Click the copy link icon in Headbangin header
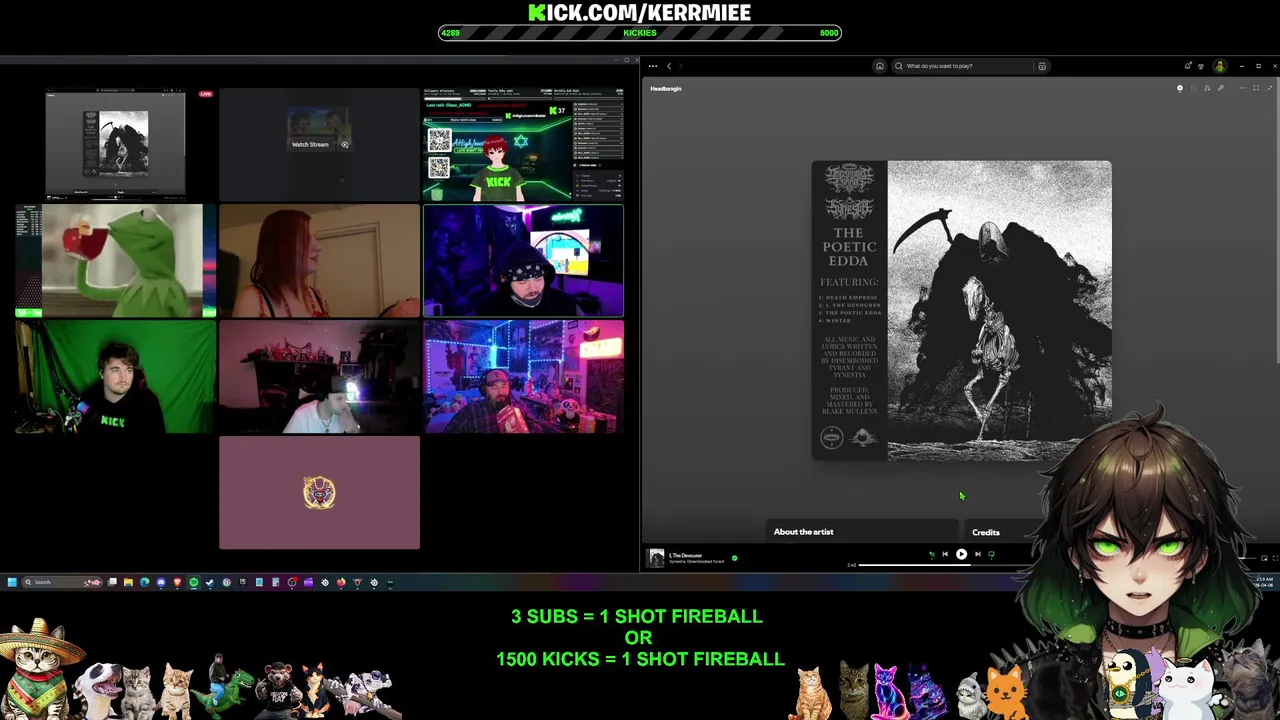The height and width of the screenshot is (720, 1280). 1221,88
